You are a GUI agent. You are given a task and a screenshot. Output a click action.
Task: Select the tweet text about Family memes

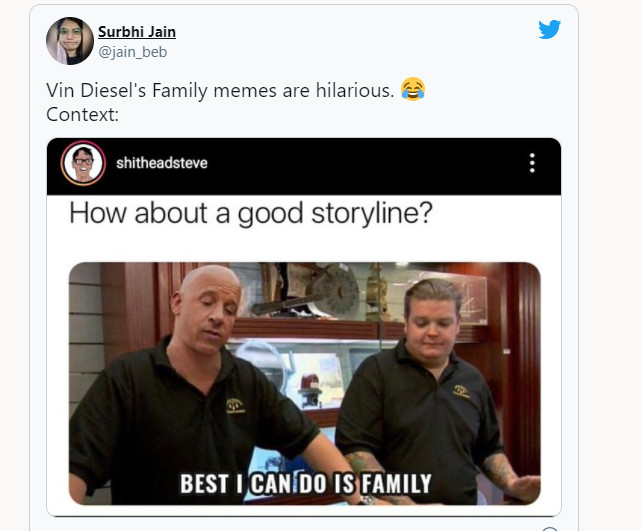220,90
